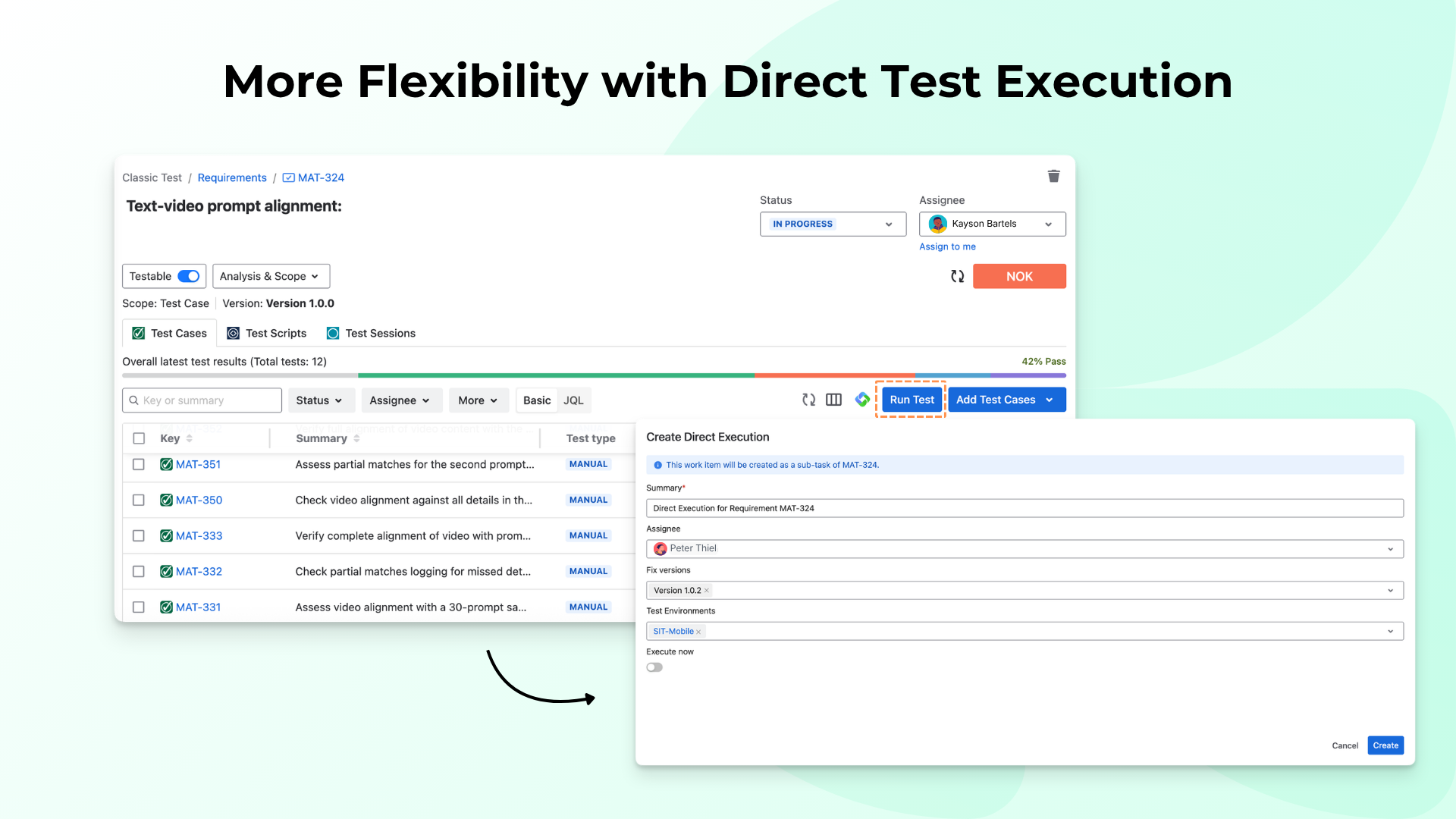The width and height of the screenshot is (1456, 819).
Task: Click the colorful diamond app icon
Action: pyautogui.click(x=862, y=399)
